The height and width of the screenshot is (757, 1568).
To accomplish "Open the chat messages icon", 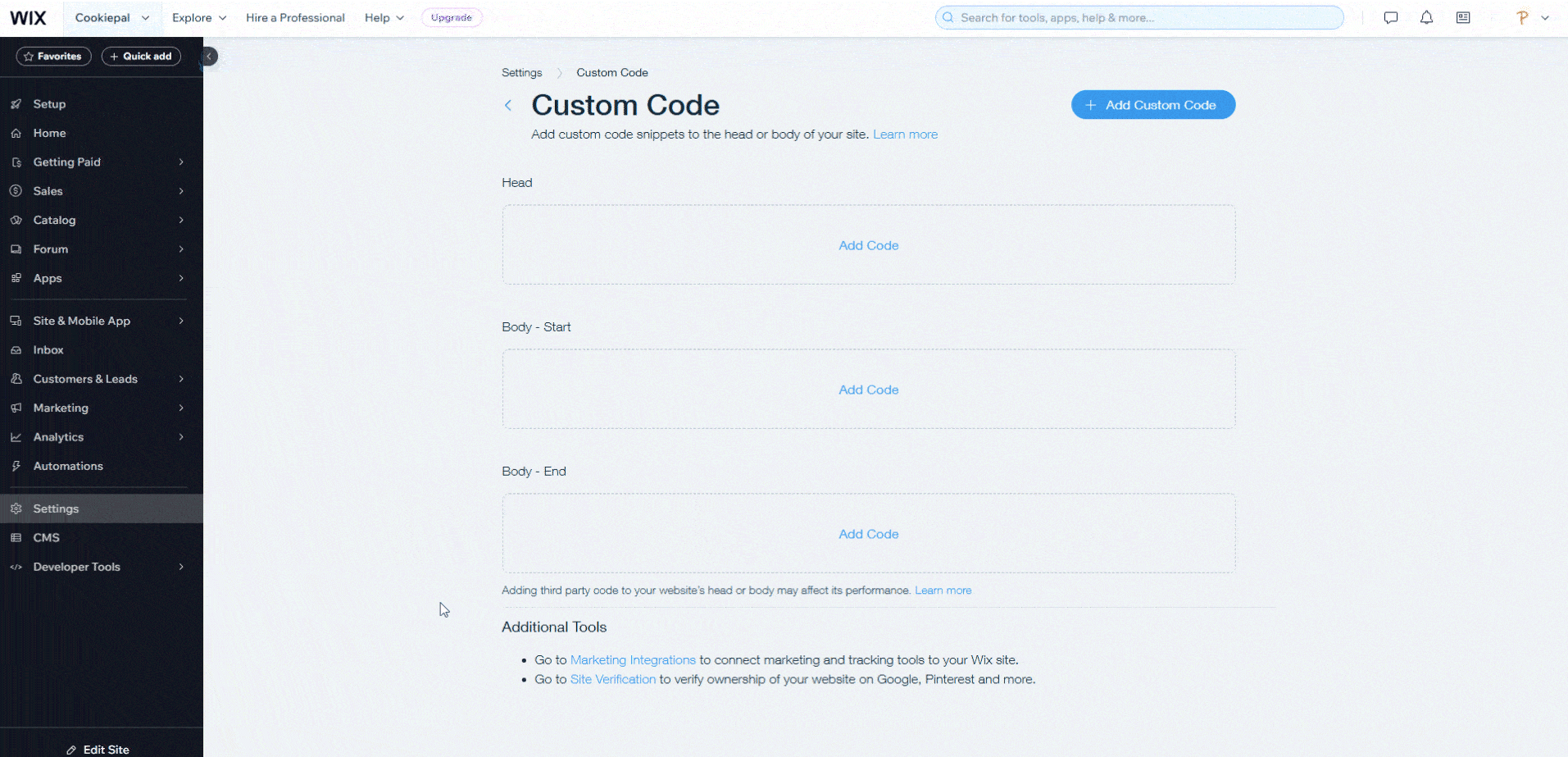I will pyautogui.click(x=1391, y=17).
